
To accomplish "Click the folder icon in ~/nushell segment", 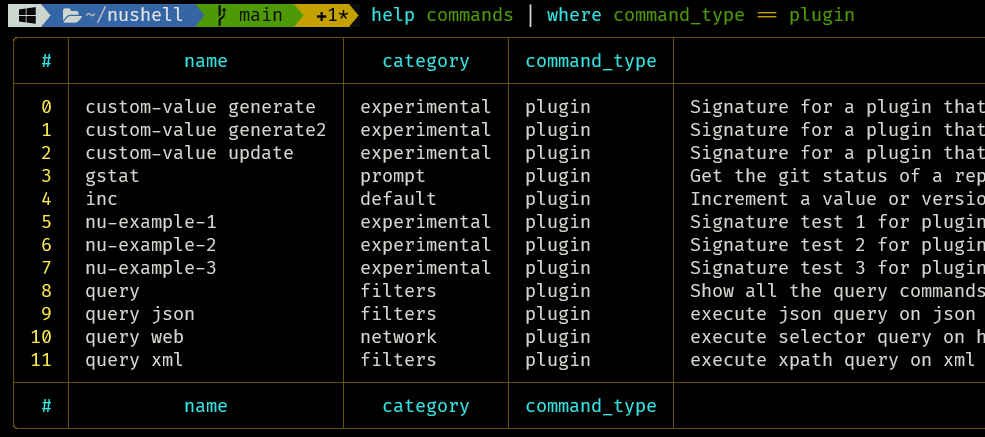I will pos(73,15).
